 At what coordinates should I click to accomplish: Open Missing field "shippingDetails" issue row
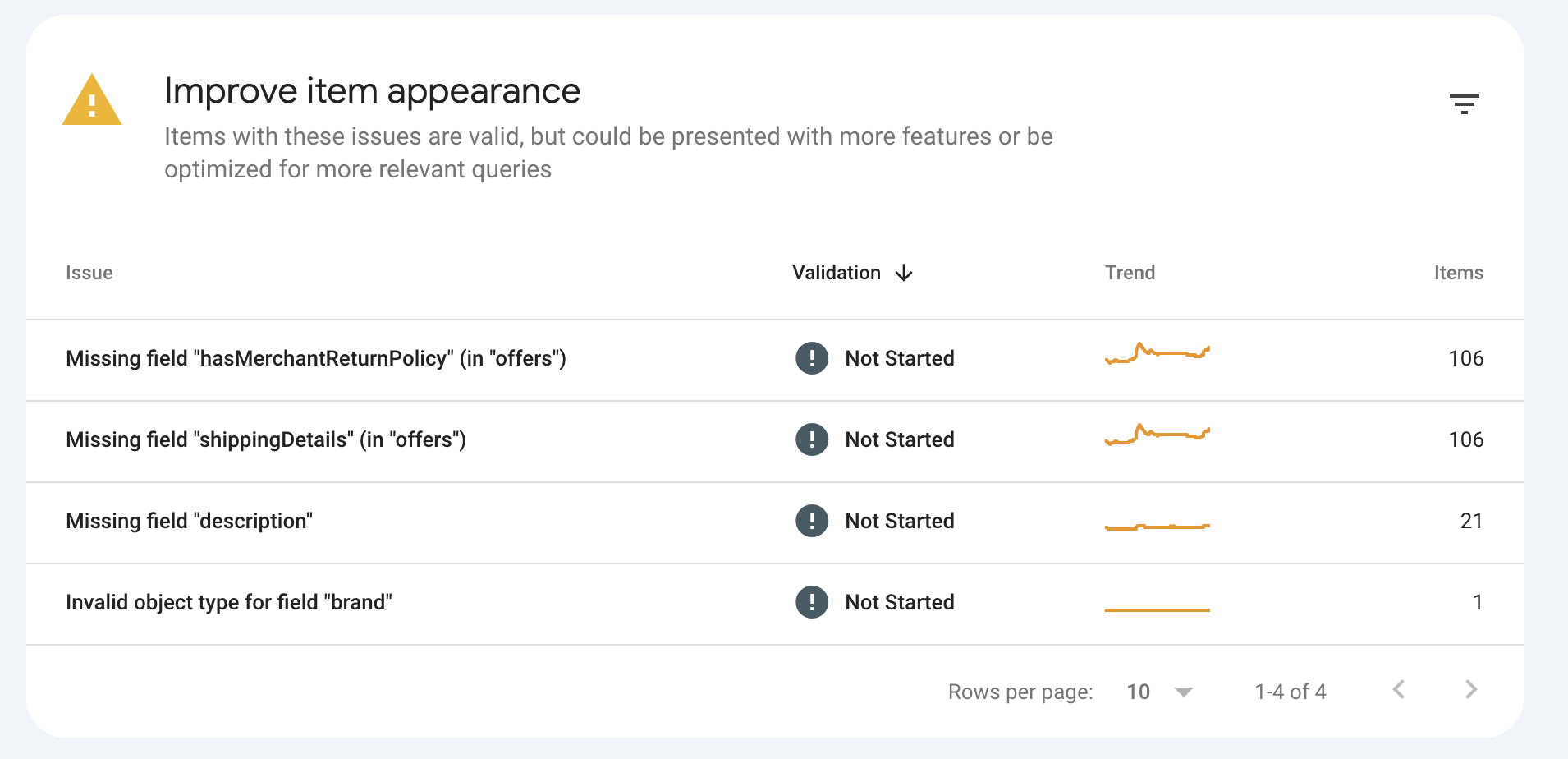[x=266, y=439]
